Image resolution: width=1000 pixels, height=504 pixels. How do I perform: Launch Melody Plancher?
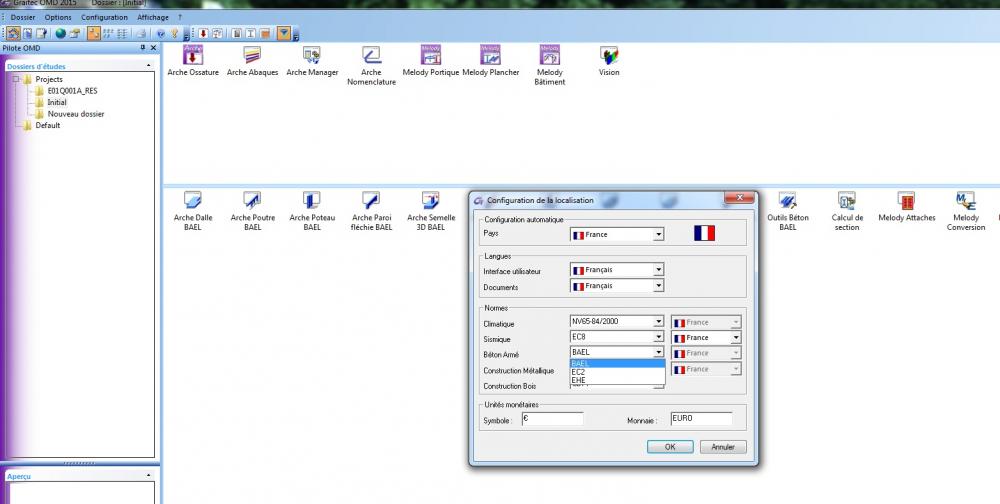point(490,61)
